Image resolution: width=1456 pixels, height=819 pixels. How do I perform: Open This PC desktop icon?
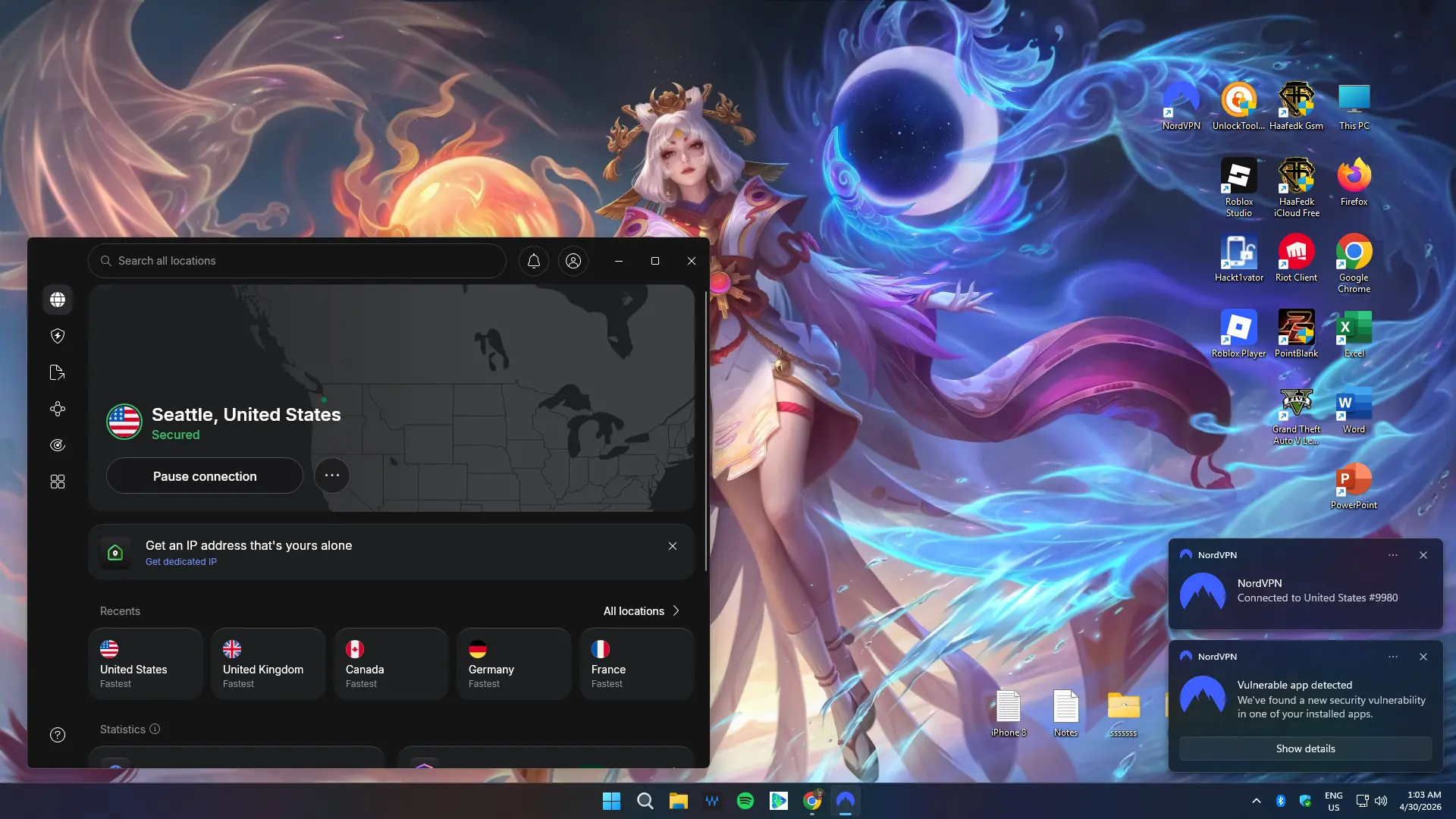point(1354,106)
